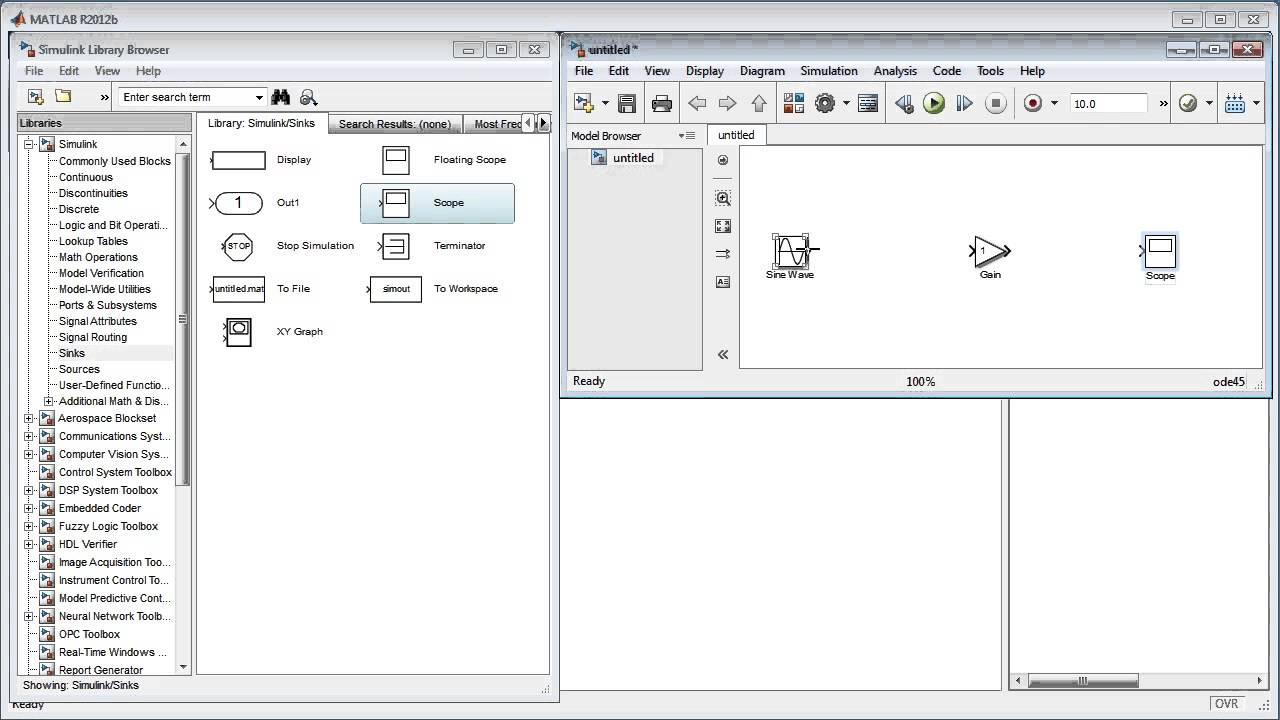Image resolution: width=1280 pixels, height=720 pixels.
Task: Click the ode45 solver label in status bar
Action: 1229,381
